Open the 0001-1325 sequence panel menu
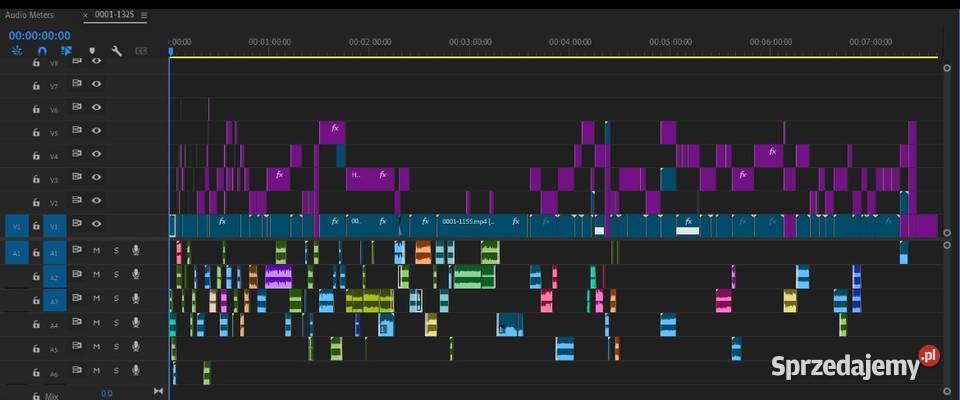 tap(144, 16)
